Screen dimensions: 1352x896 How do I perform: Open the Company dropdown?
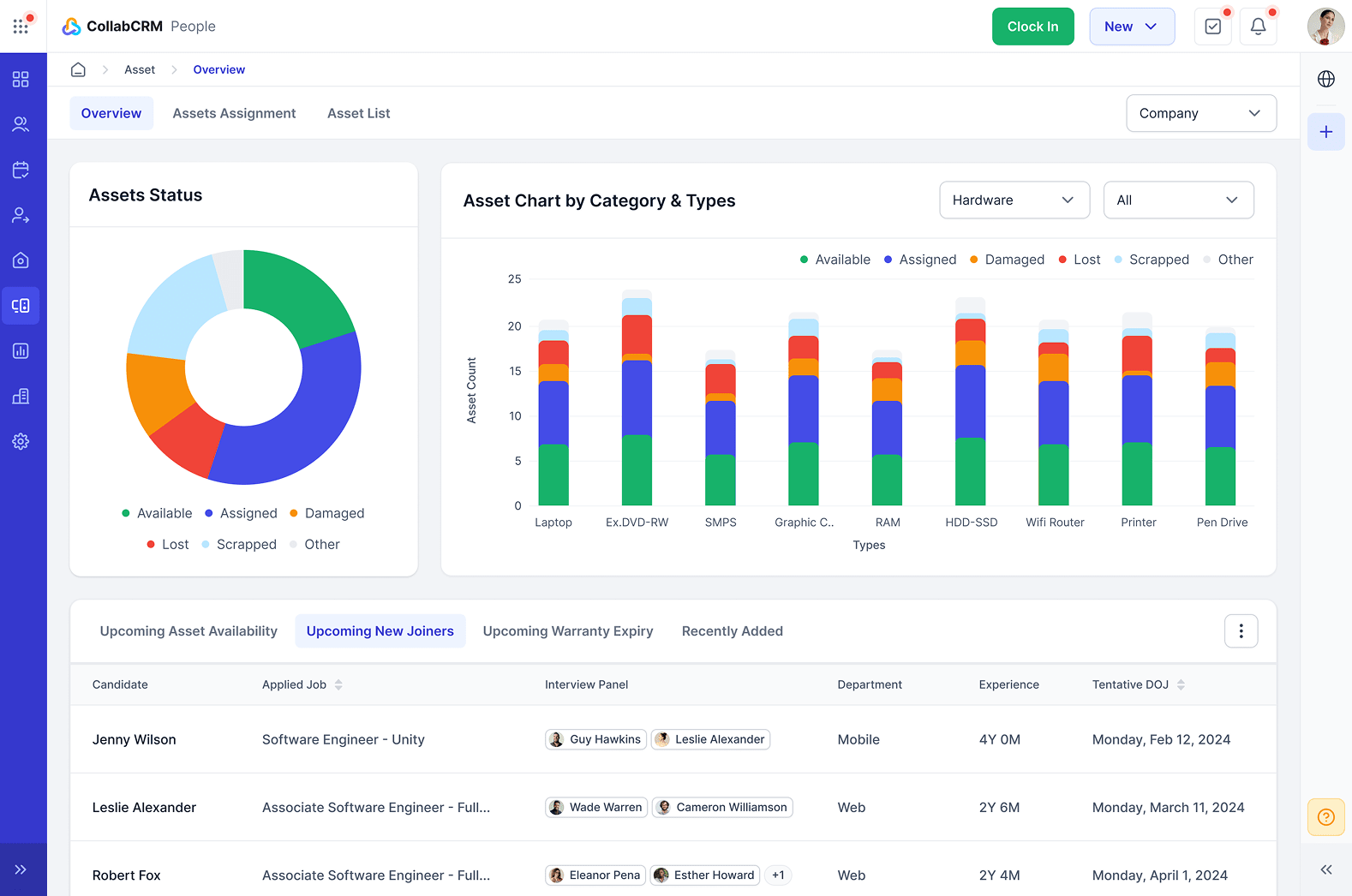[x=1200, y=113]
